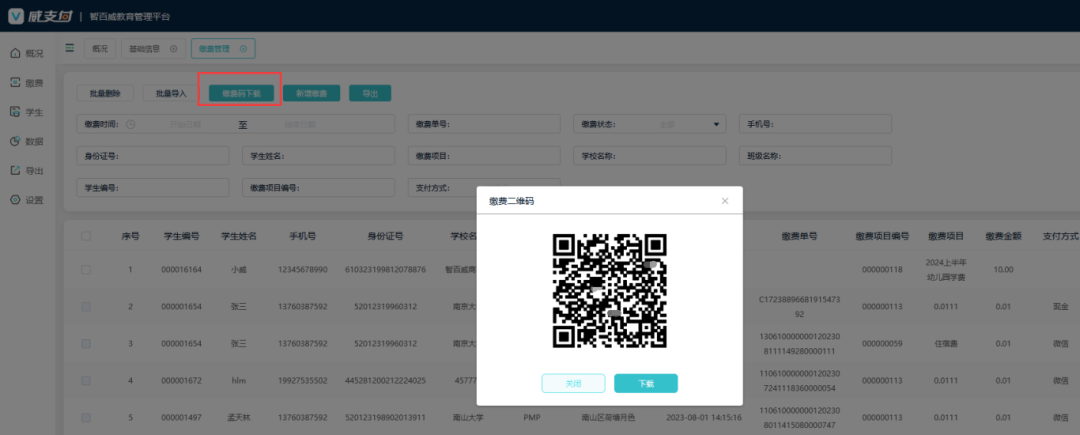Expand the 缴费状态 dropdown
This screenshot has height=435, width=1080.
[716, 125]
